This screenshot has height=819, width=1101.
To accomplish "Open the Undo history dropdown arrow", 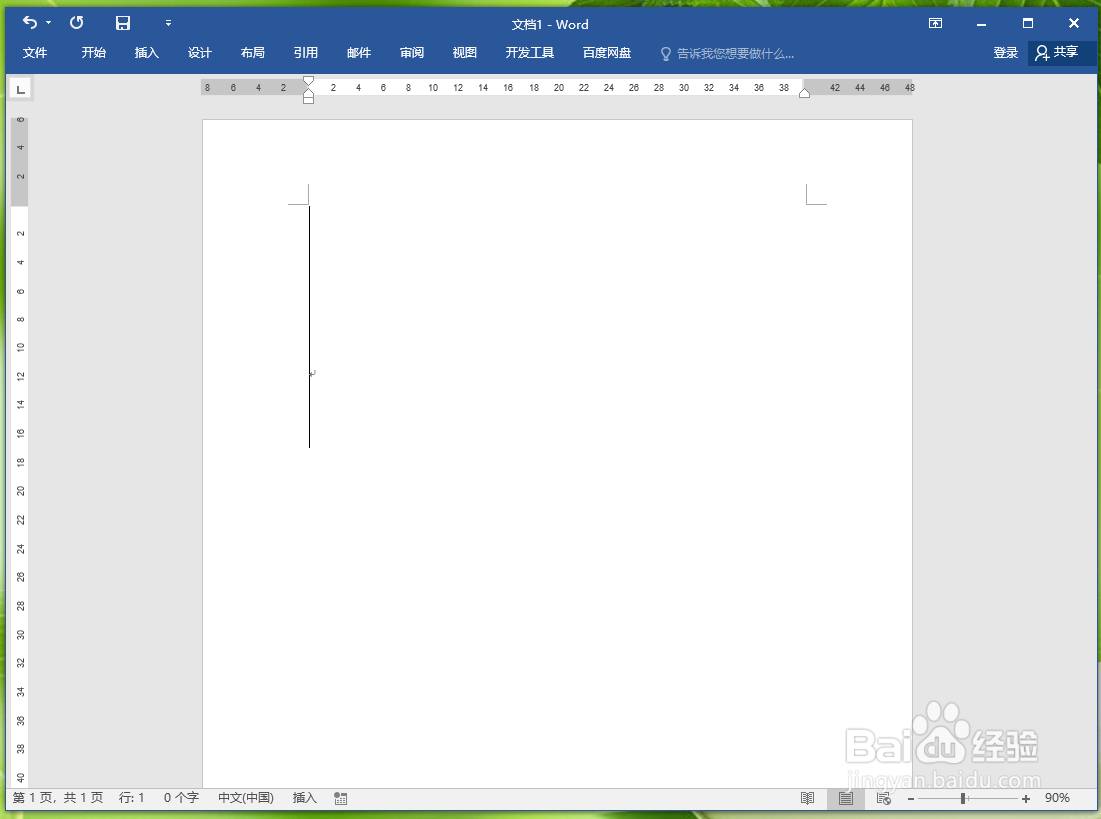I will pyautogui.click(x=48, y=23).
